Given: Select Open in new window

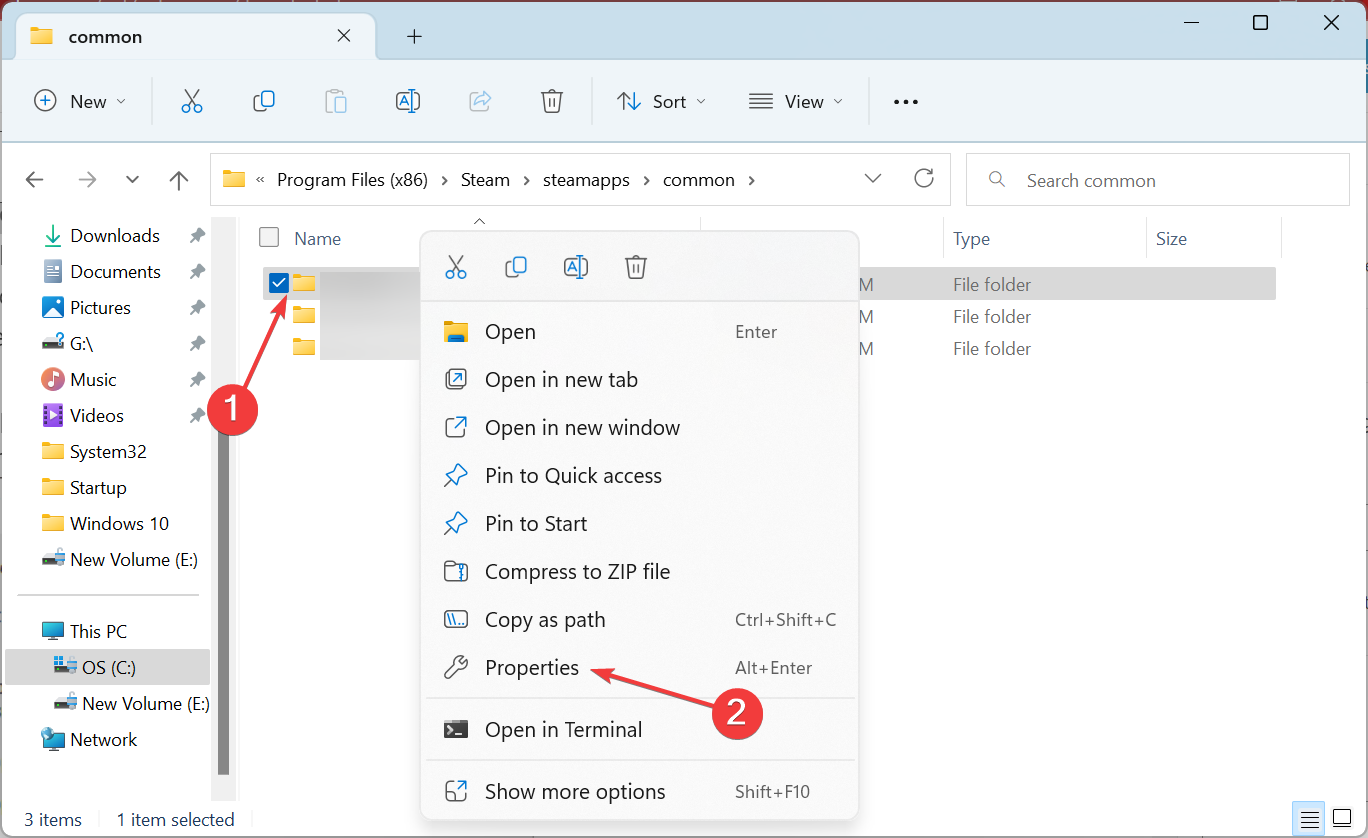Looking at the screenshot, I should [x=640, y=428].
